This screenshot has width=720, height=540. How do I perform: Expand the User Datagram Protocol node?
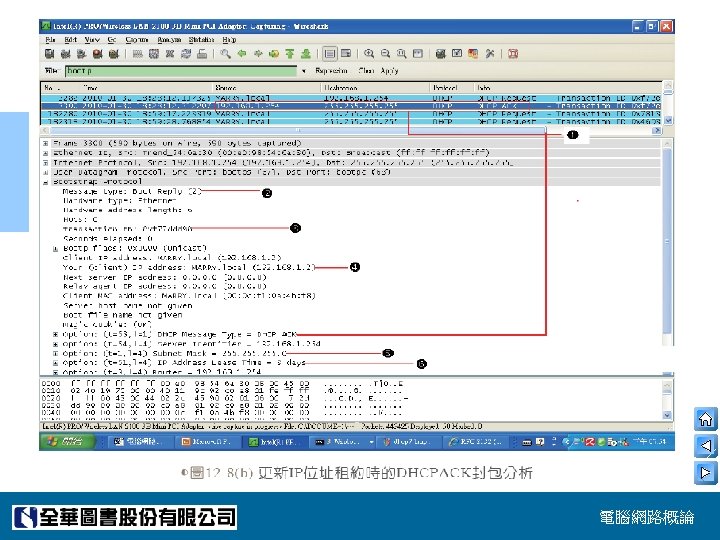pos(45,172)
